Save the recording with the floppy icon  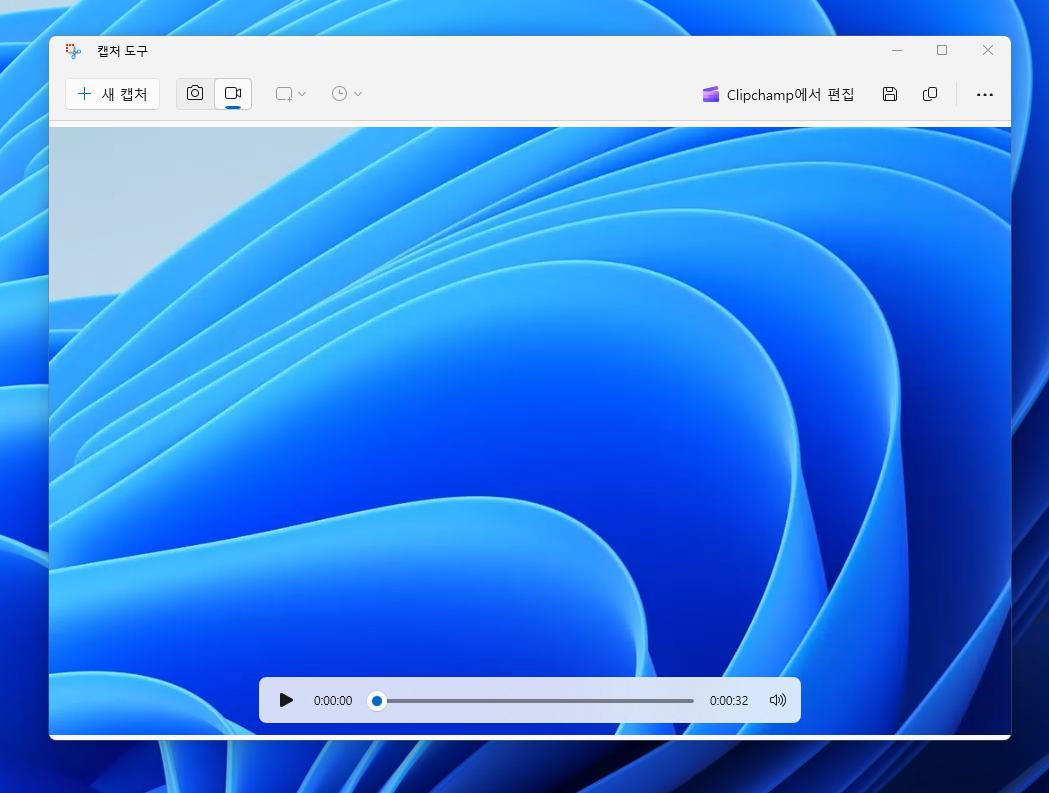[x=889, y=94]
